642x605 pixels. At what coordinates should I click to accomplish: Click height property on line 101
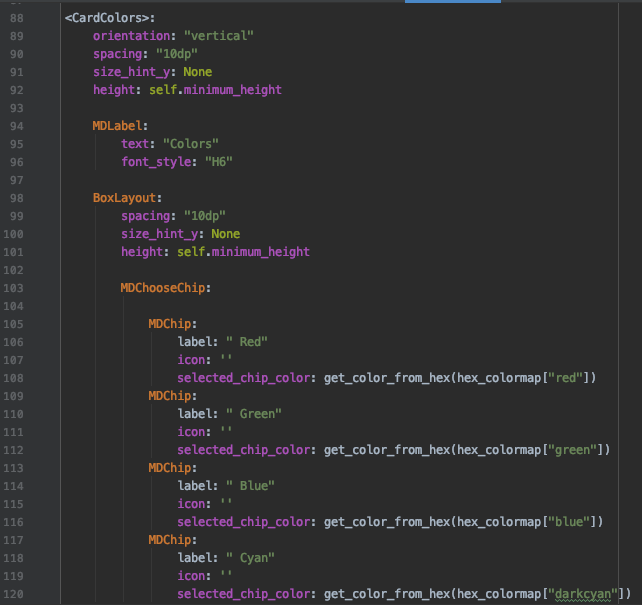click(x=142, y=252)
